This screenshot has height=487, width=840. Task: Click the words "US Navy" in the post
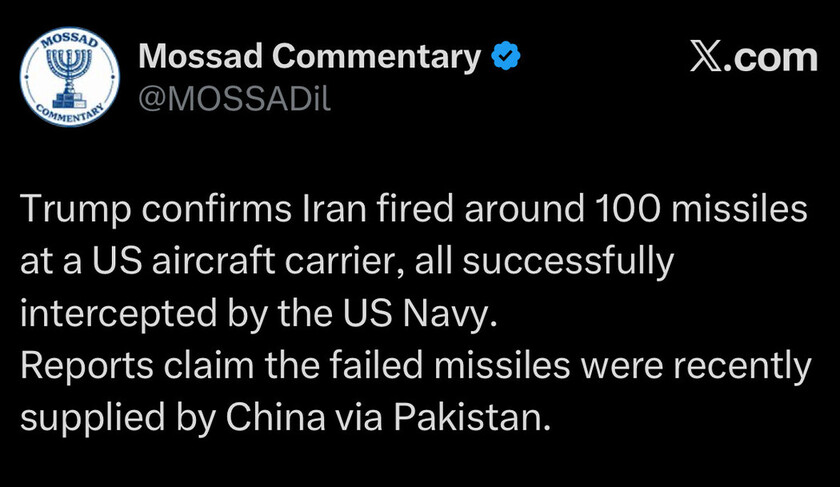428,316
